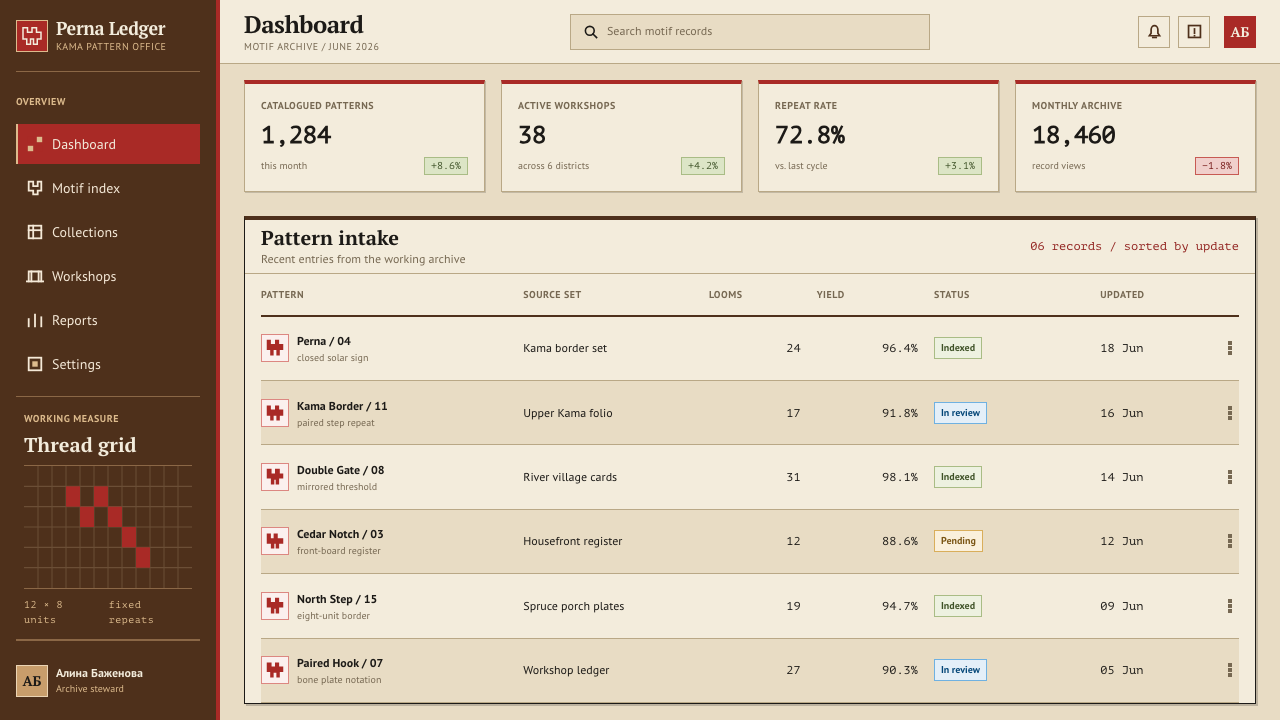
Task: Click the Pending badge on Cedar Notch / 03
Action: point(958,541)
